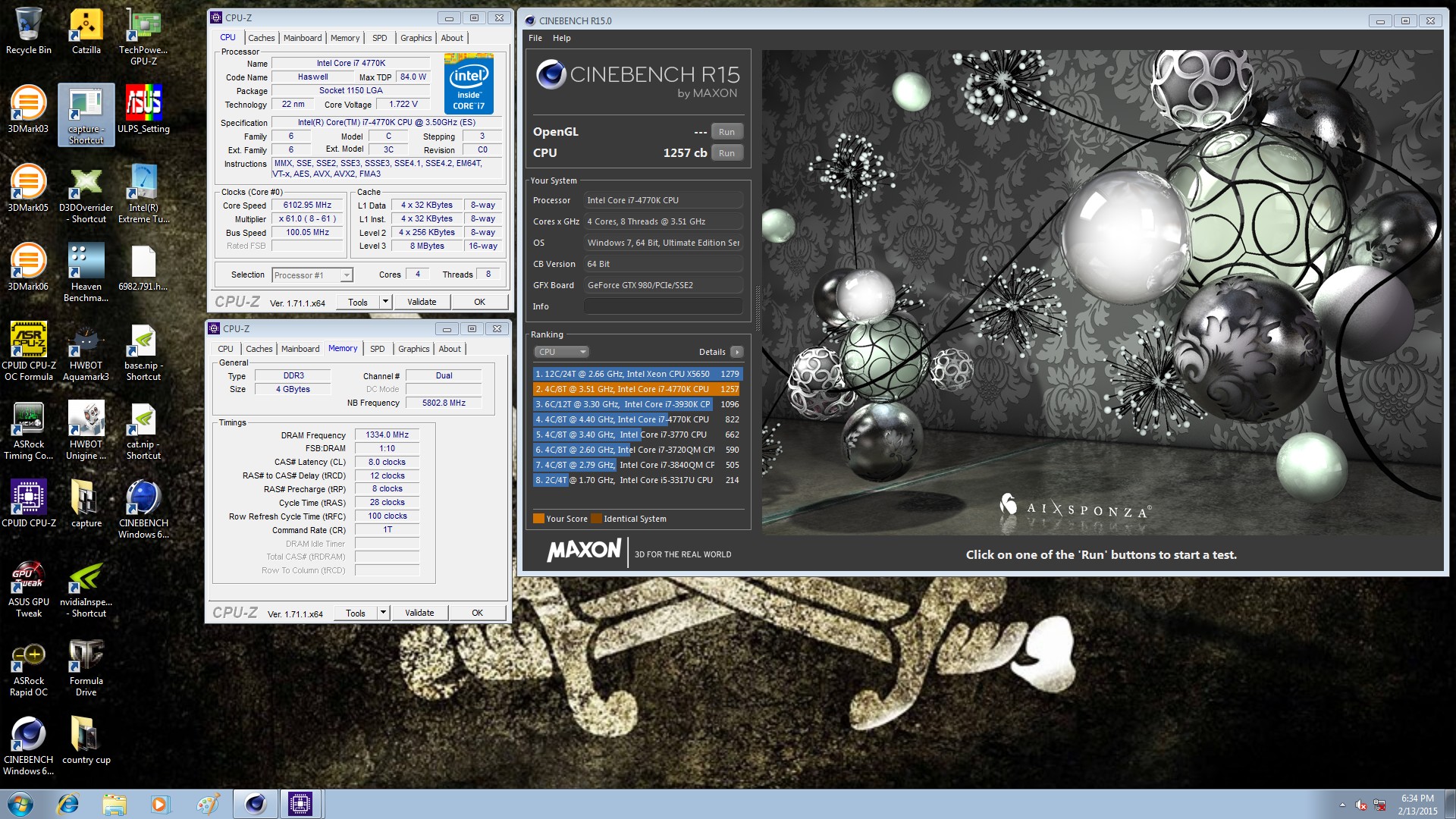
Task: Select i5-3317U ranking row
Action: coord(637,480)
